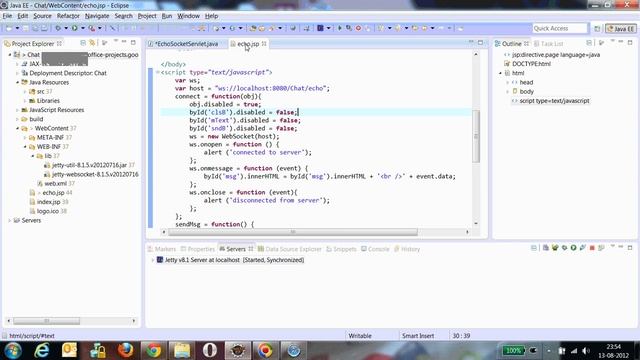Open the Run button dropdown arrow

(82, 28)
